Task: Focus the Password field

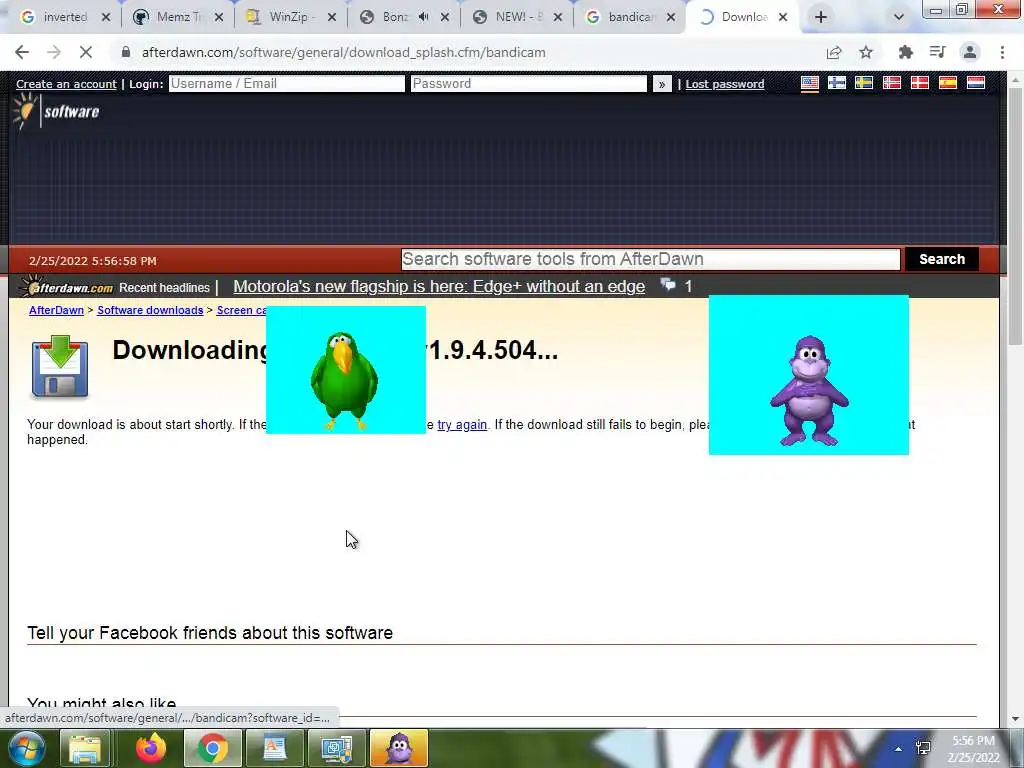Action: coord(528,84)
